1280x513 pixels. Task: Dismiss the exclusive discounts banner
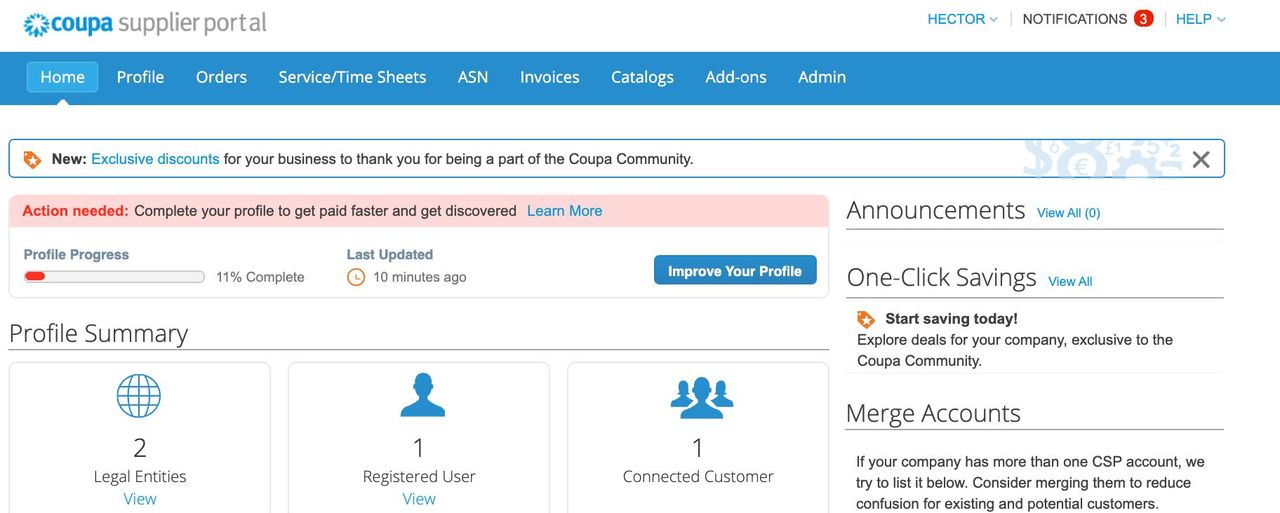click(1201, 159)
